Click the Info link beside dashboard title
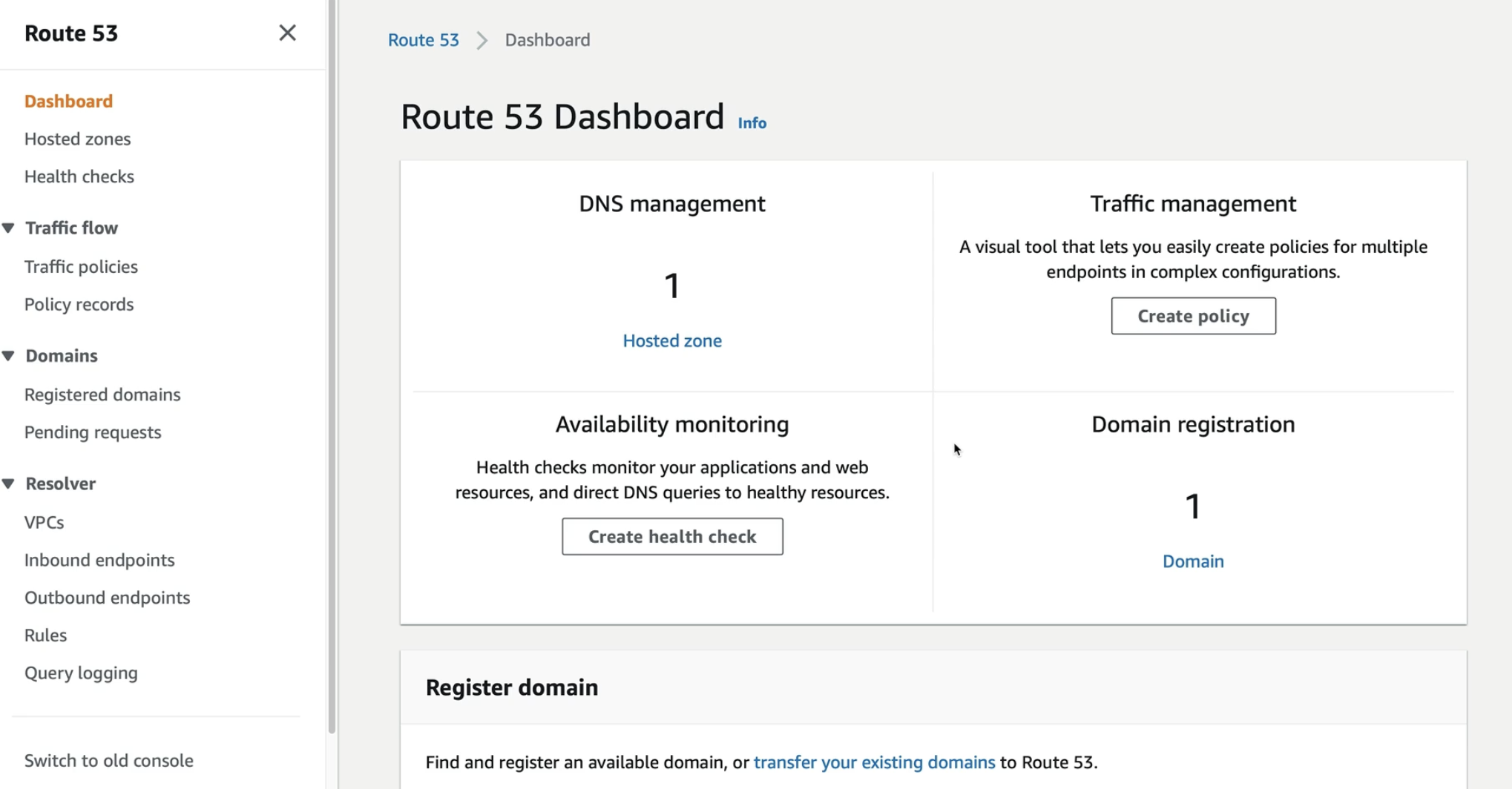1512x789 pixels. 752,123
